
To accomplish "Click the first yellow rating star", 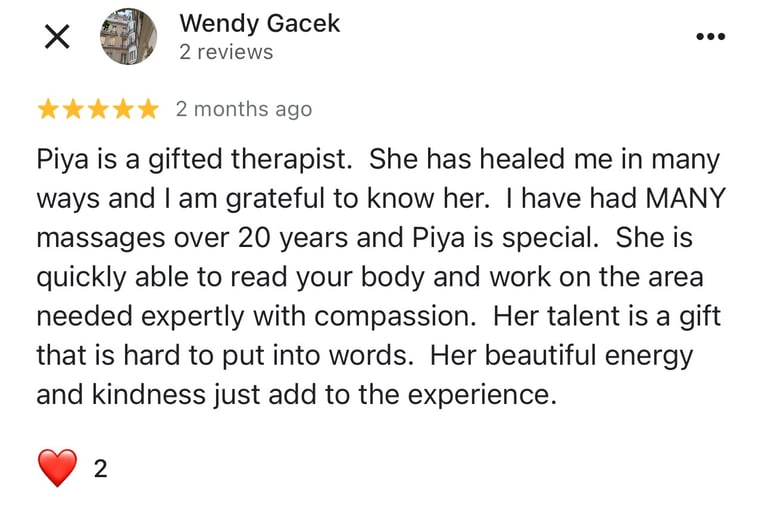I will coord(48,109).
